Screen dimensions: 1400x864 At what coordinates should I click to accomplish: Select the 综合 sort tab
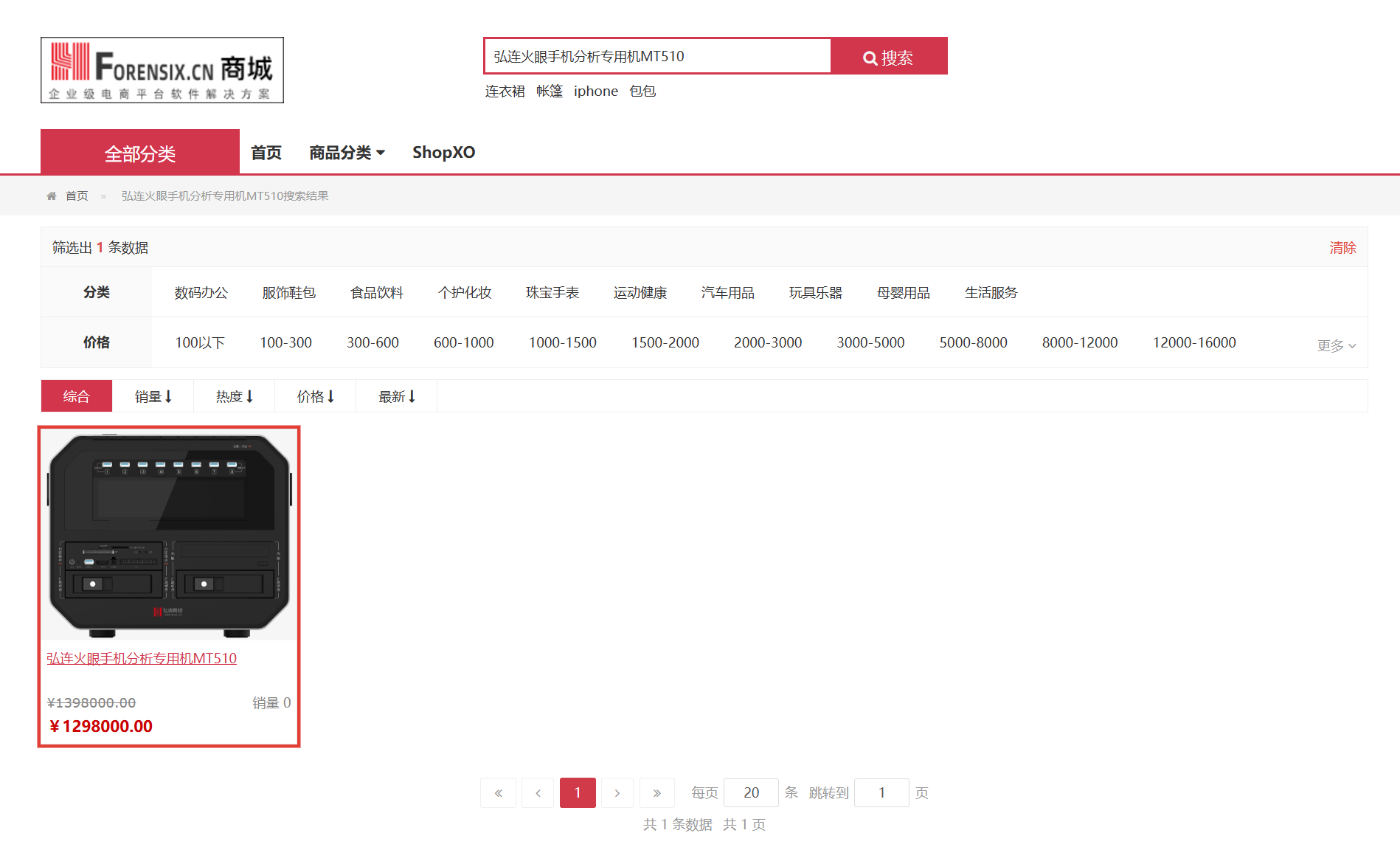77,396
